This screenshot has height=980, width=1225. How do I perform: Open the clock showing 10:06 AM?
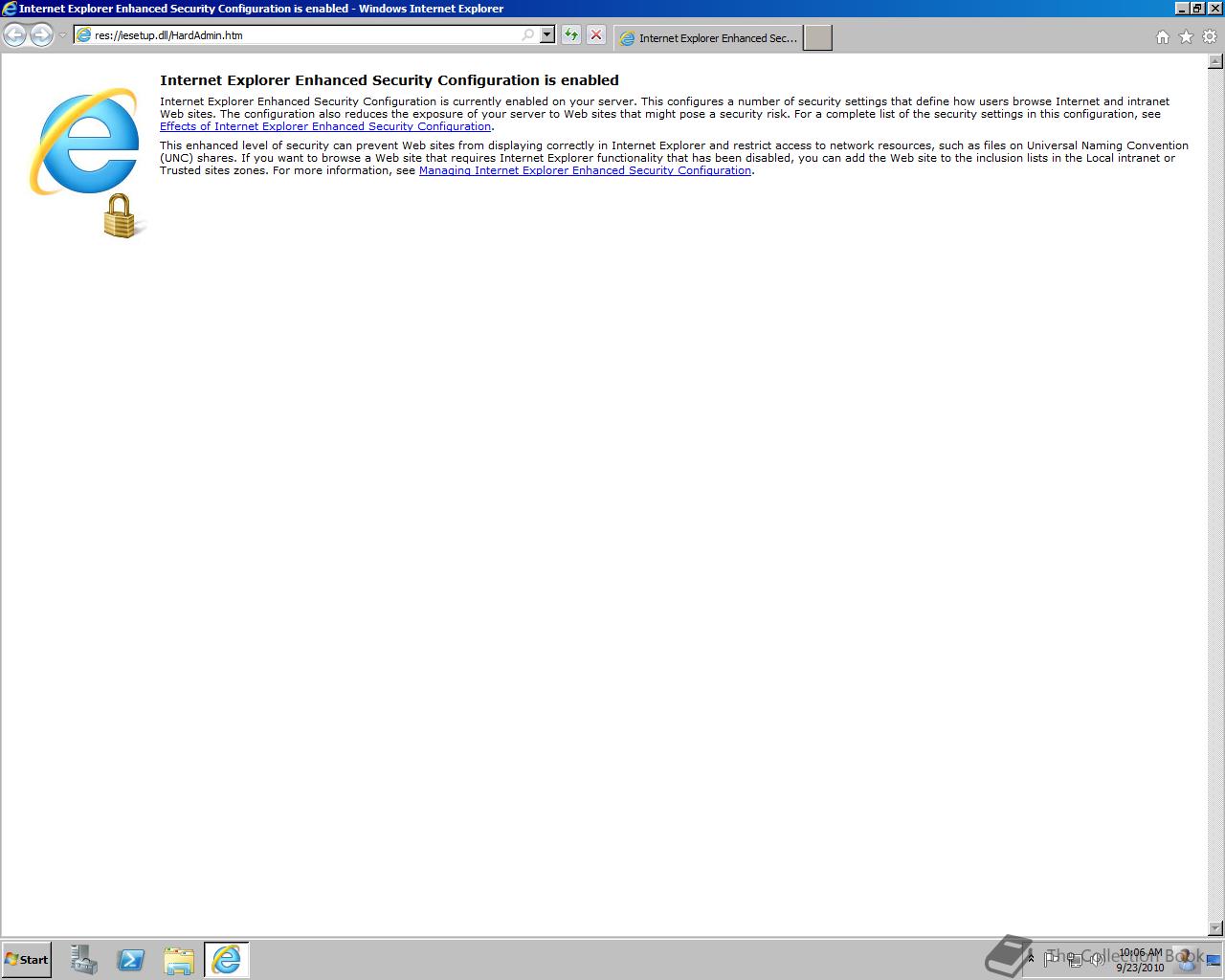(1140, 960)
